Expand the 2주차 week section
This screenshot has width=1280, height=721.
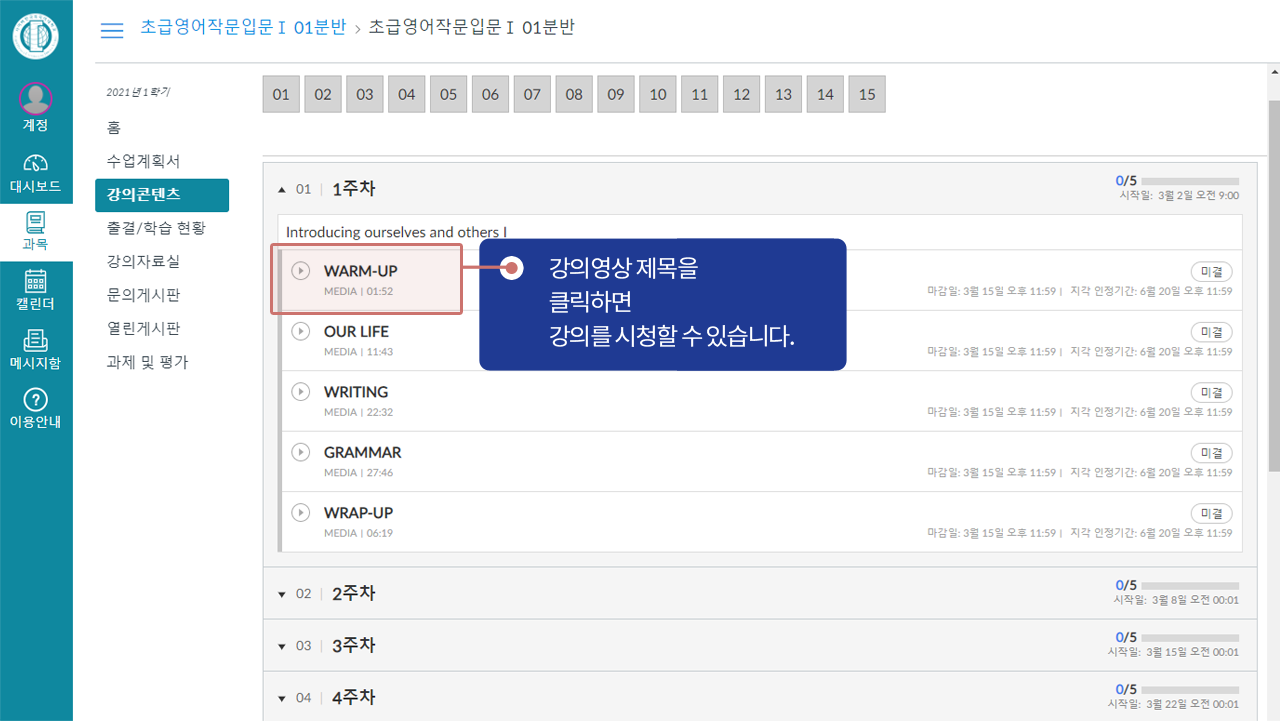click(x=282, y=593)
